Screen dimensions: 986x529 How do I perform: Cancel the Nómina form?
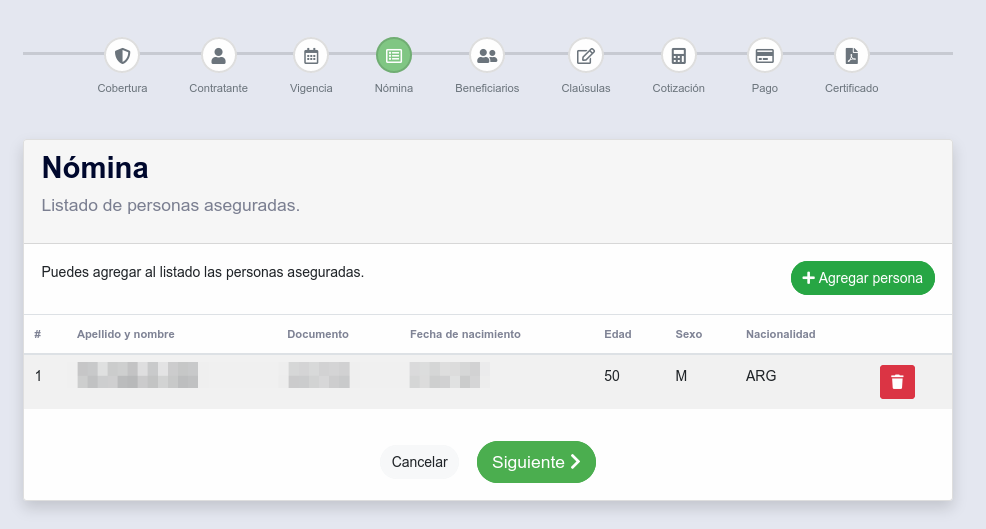pyautogui.click(x=419, y=462)
